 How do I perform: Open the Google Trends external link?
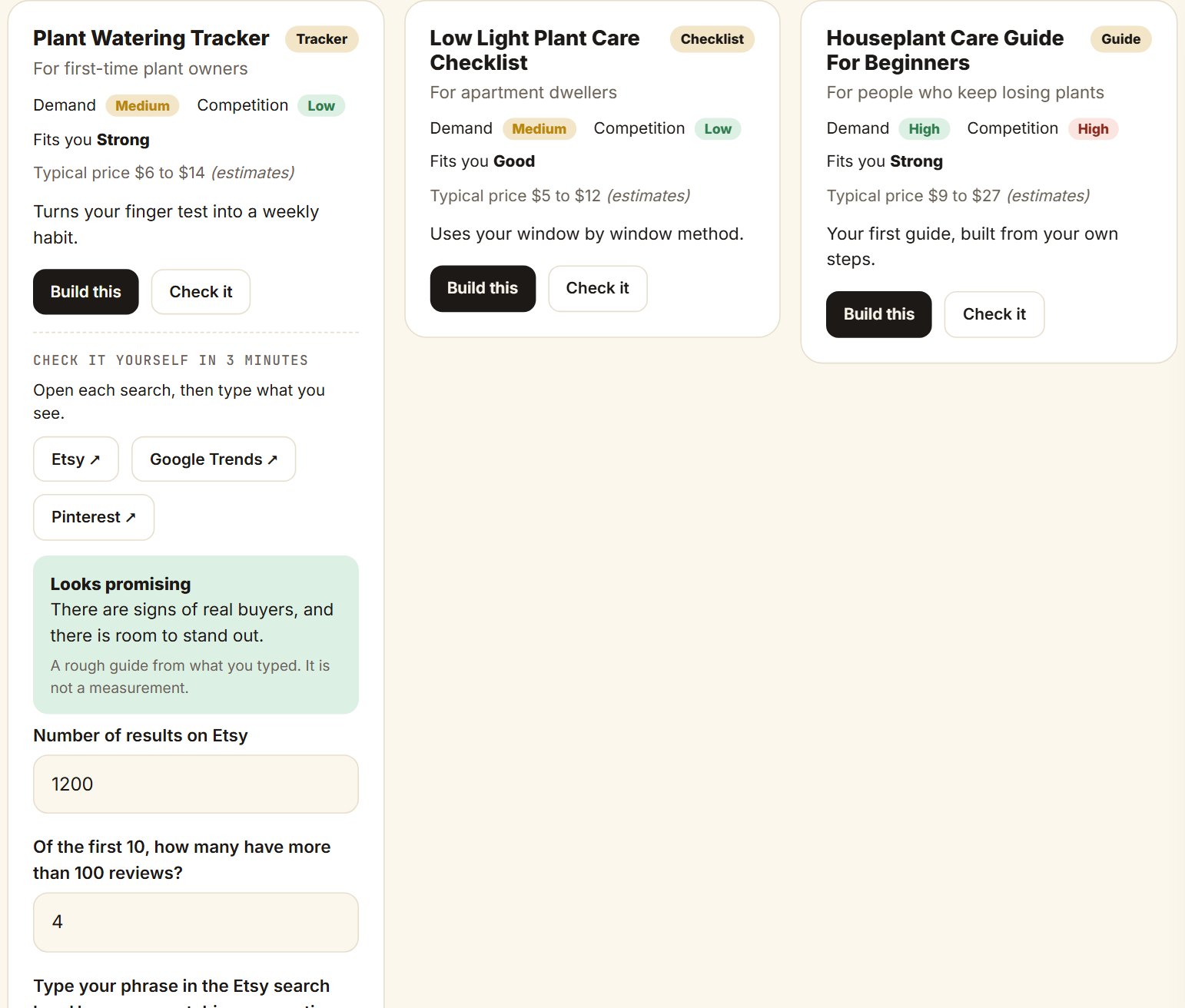214,459
